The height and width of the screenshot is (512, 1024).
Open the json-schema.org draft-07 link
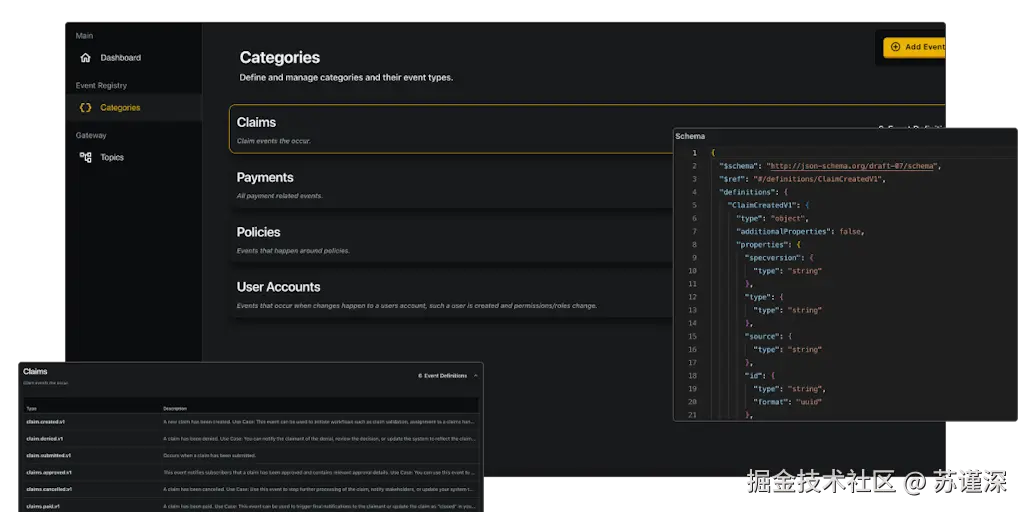(x=853, y=166)
